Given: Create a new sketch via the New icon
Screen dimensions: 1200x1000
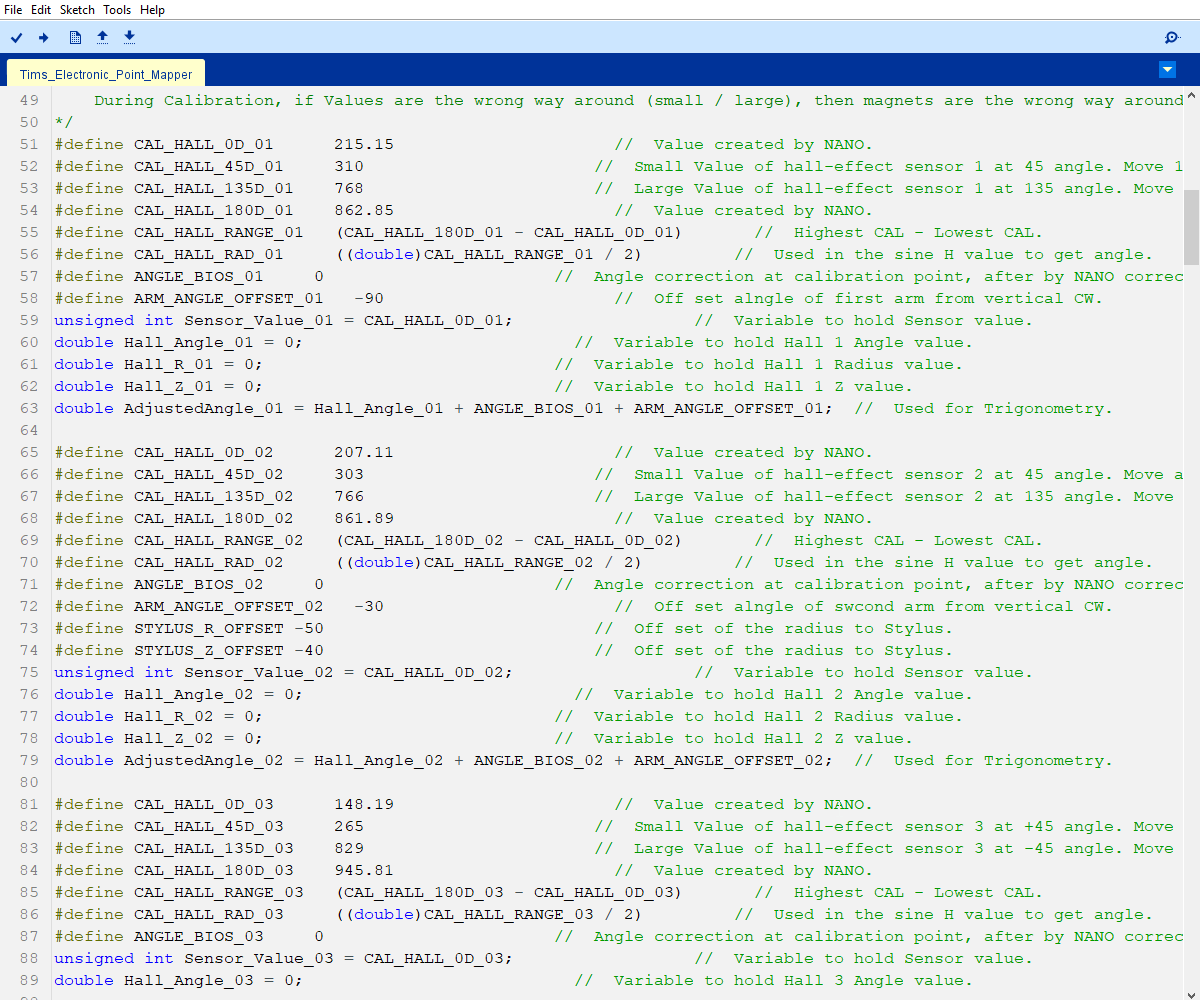Looking at the screenshot, I should tap(74, 37).
